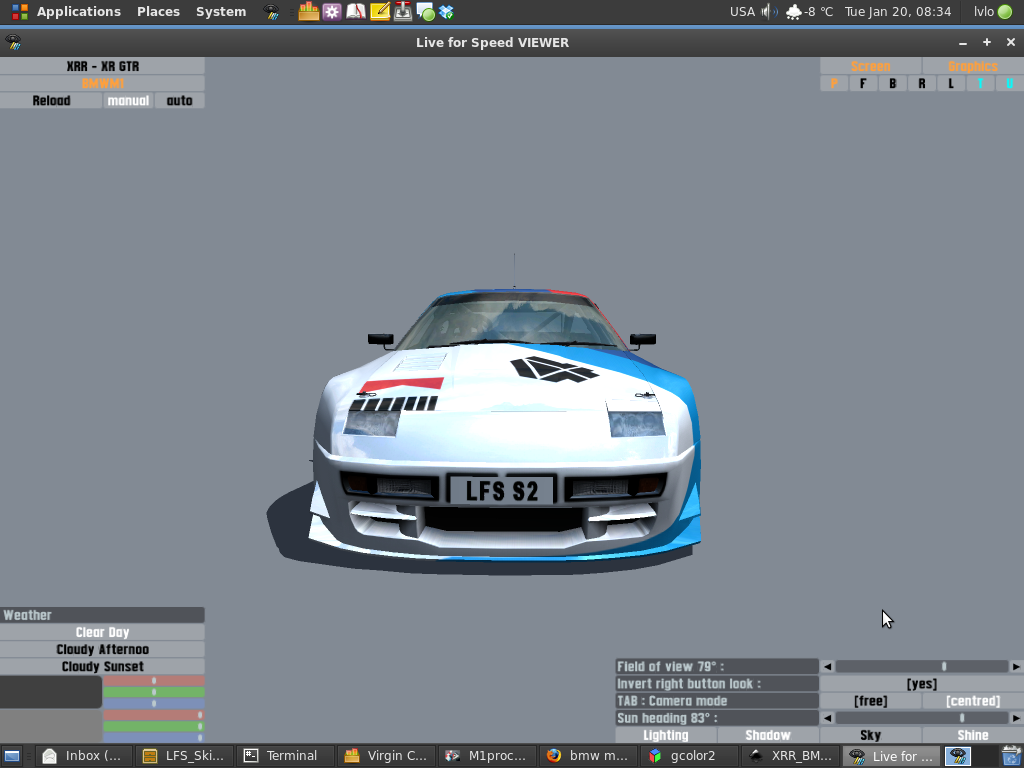Image resolution: width=1024 pixels, height=768 pixels.
Task: Click left arrow of Sun heading slider
Action: point(827,718)
